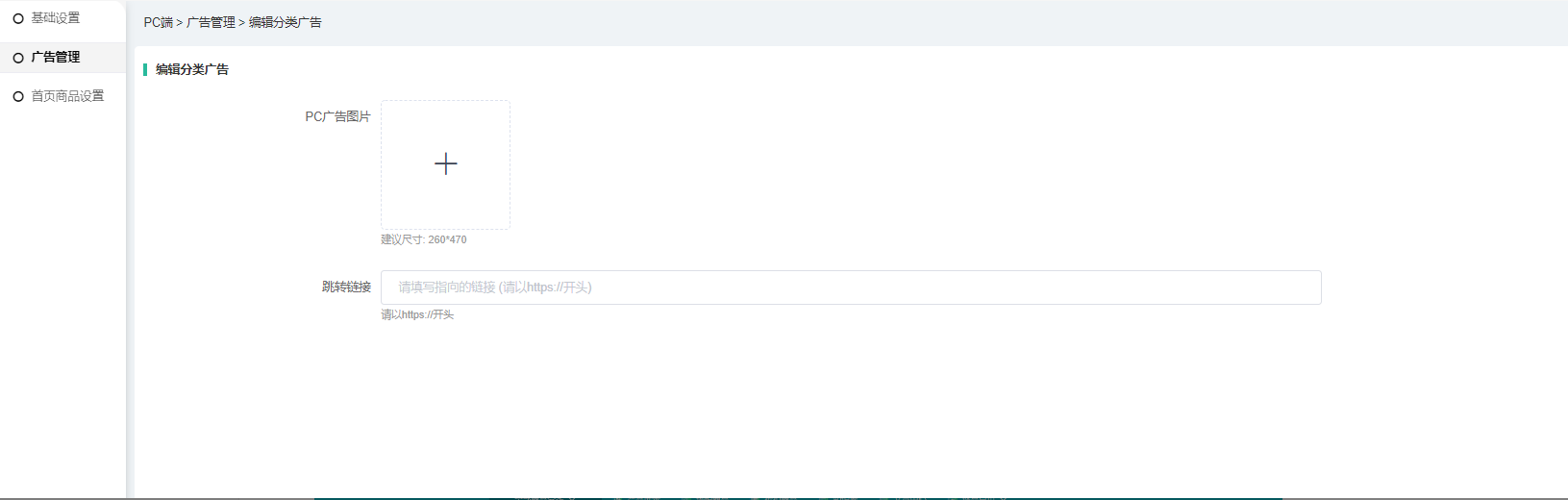Screen dimensions: 1568x500
Task: Click 编辑分类广告 at the breadcrumb end
Action: pyautogui.click(x=285, y=22)
